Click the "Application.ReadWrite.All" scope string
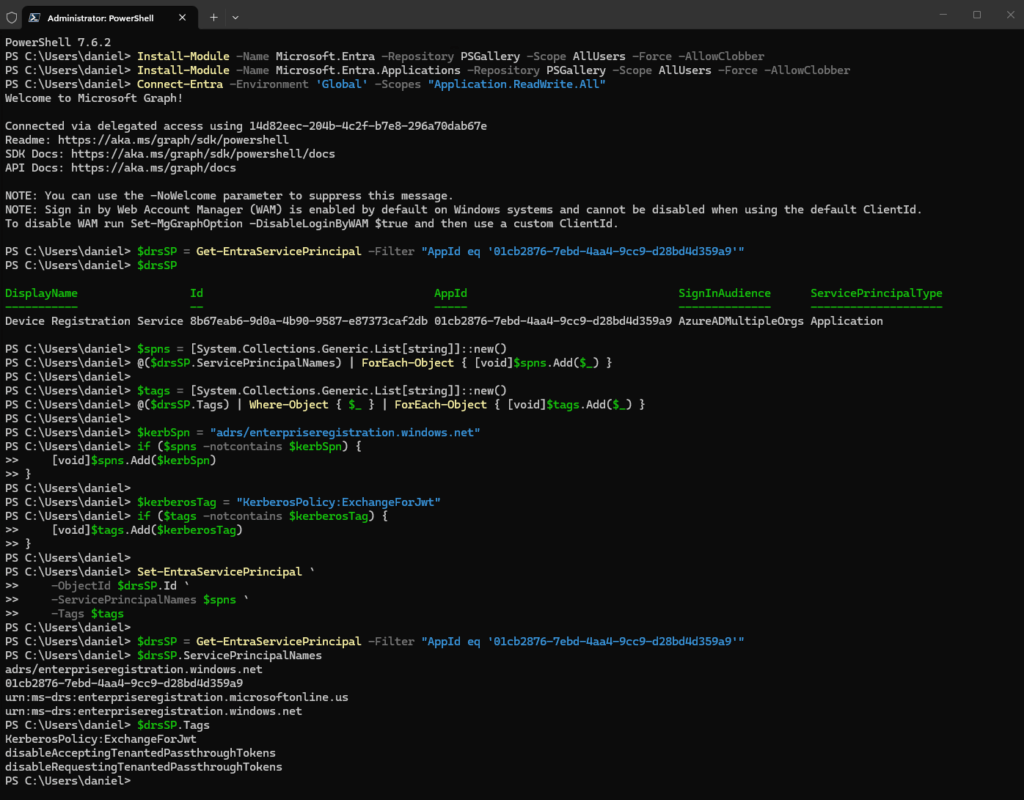Viewport: 1024px width, 800px height. pyautogui.click(x=517, y=84)
